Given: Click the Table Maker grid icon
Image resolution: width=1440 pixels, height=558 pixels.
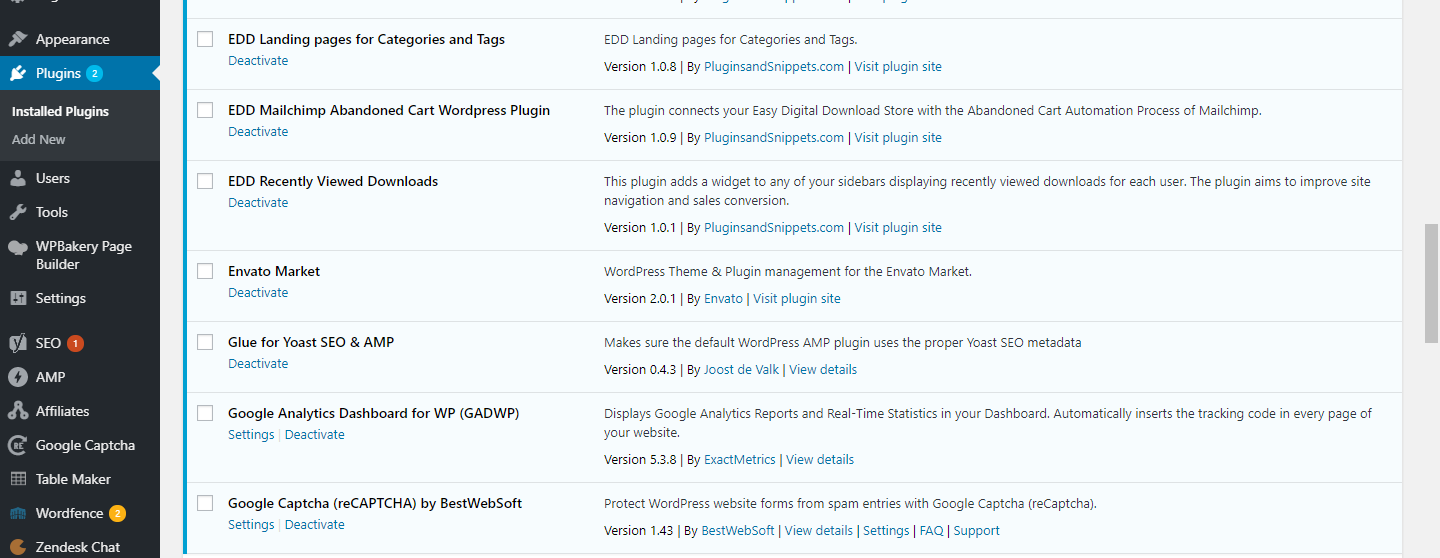Looking at the screenshot, I should (17, 479).
